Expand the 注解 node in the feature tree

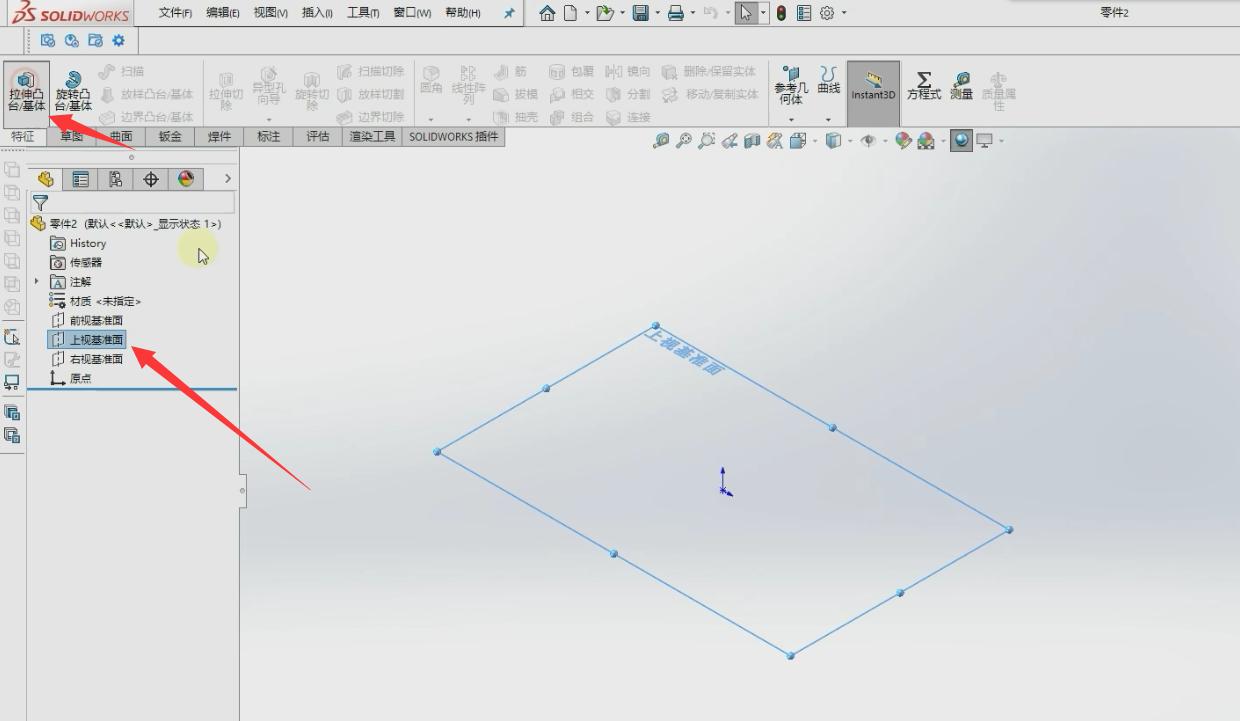pos(38,283)
